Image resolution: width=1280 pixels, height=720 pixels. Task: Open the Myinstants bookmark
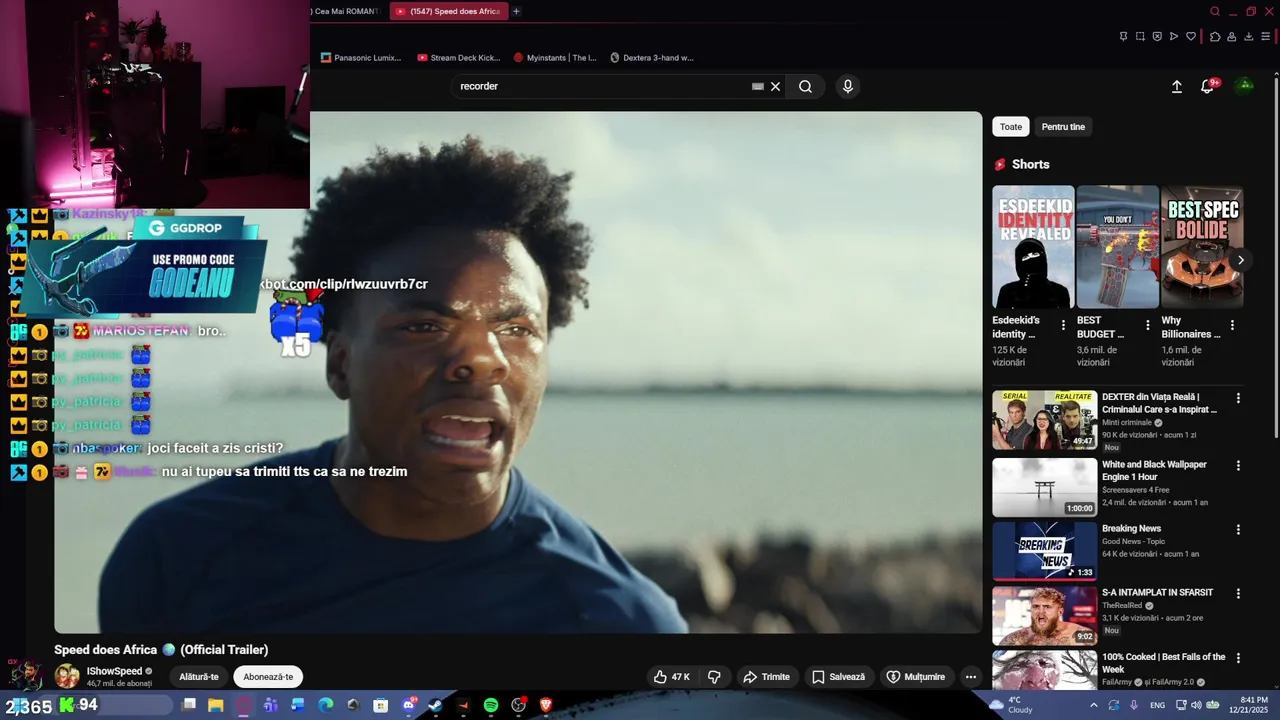(554, 58)
